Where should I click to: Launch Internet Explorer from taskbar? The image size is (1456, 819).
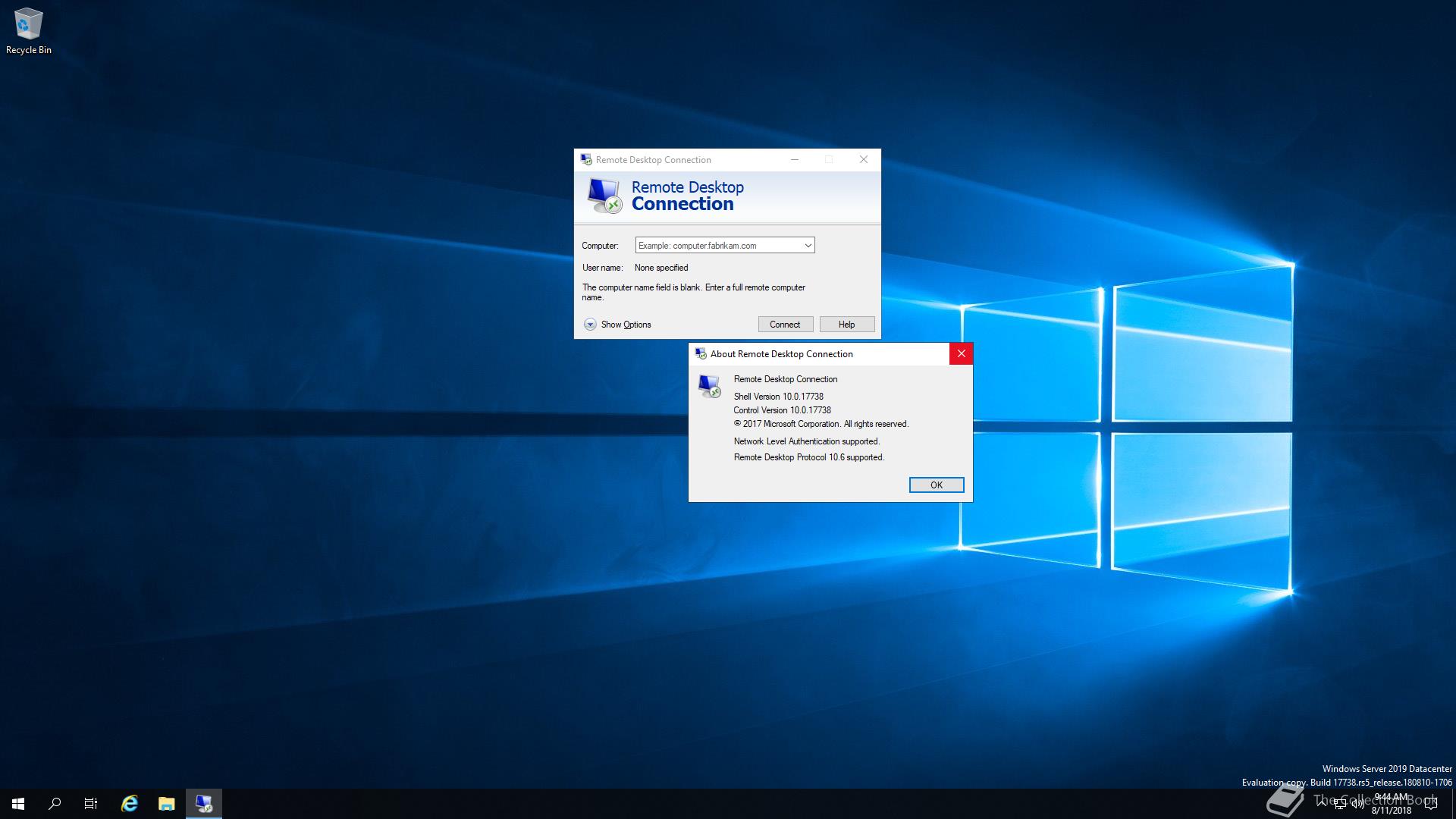pyautogui.click(x=130, y=804)
